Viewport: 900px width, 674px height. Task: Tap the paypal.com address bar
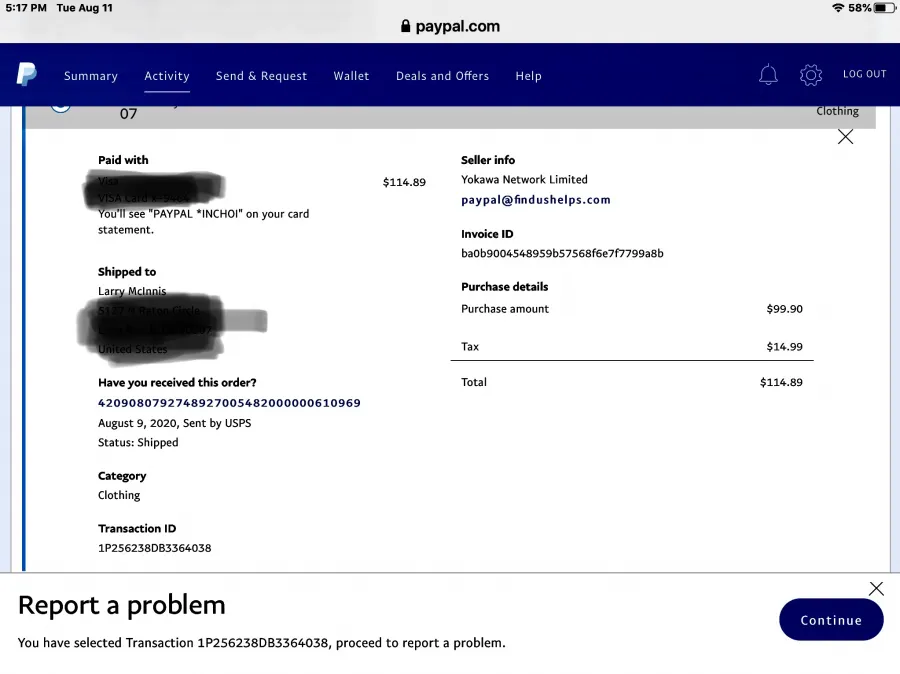pyautogui.click(x=450, y=26)
